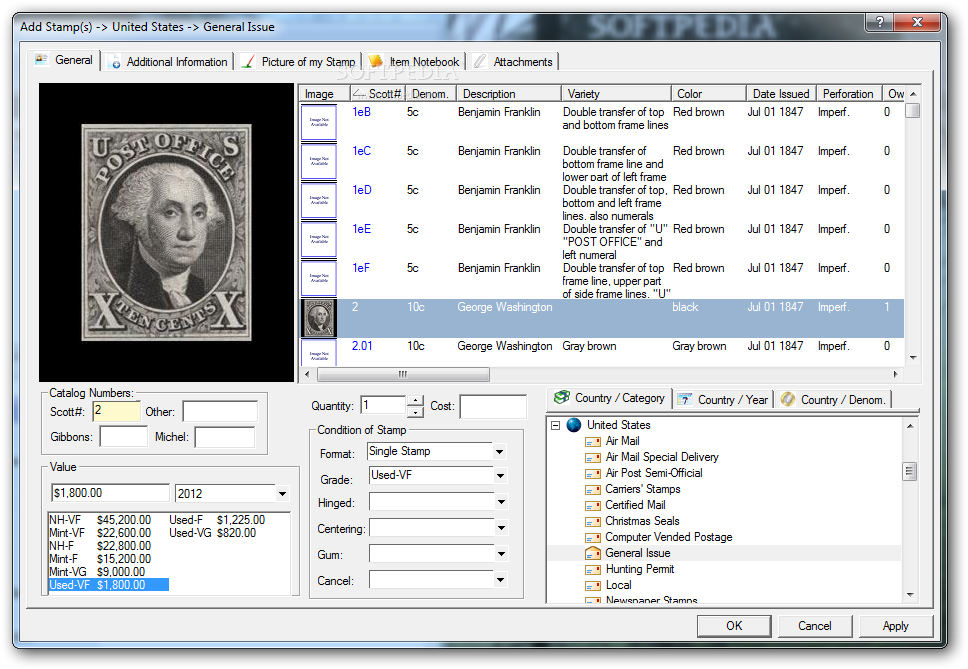Open the Picture of my Stamp tab
This screenshot has width=968, height=669.
tap(299, 62)
